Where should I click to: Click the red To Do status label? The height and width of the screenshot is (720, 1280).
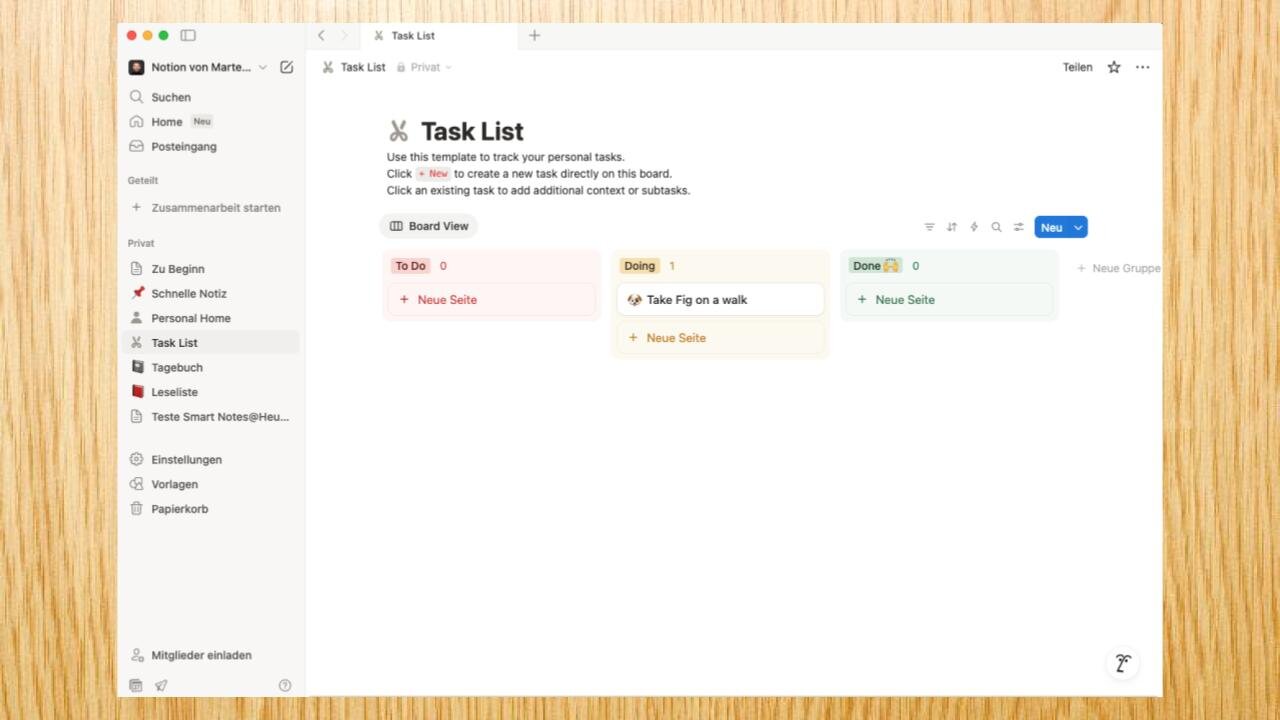tap(410, 266)
